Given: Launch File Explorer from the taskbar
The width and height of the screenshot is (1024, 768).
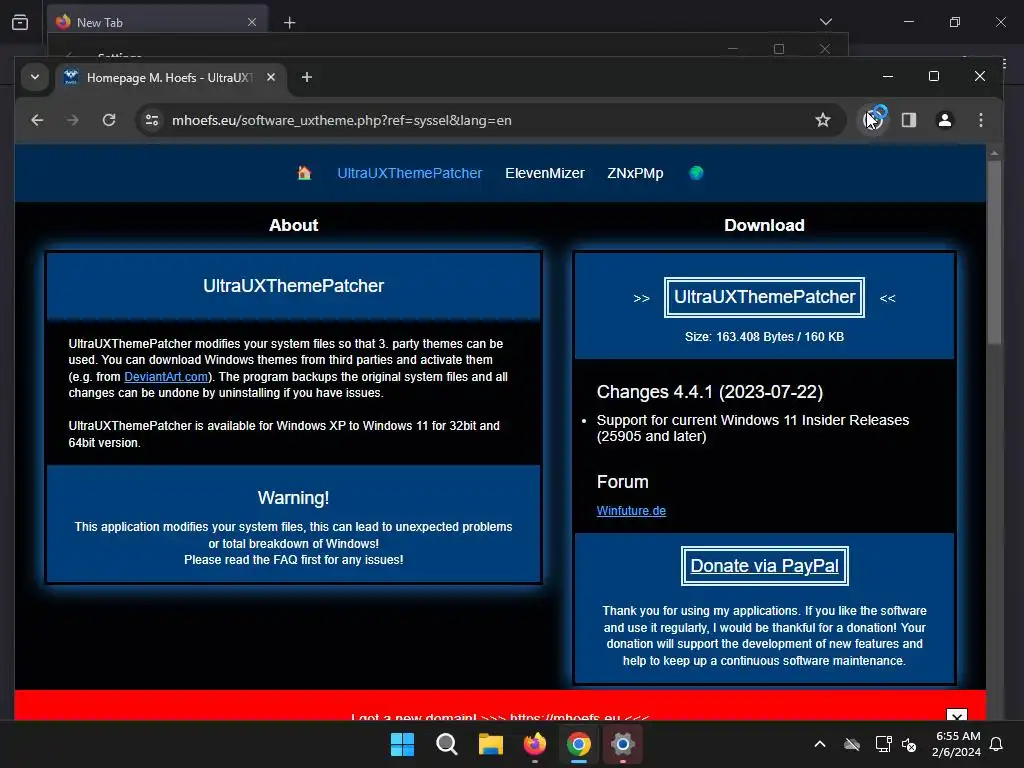Looking at the screenshot, I should 490,744.
